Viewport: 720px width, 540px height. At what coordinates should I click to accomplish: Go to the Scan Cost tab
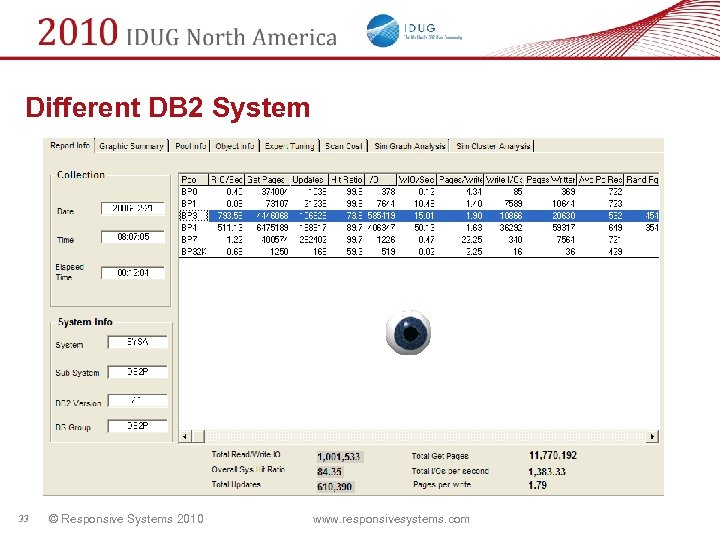tap(343, 146)
